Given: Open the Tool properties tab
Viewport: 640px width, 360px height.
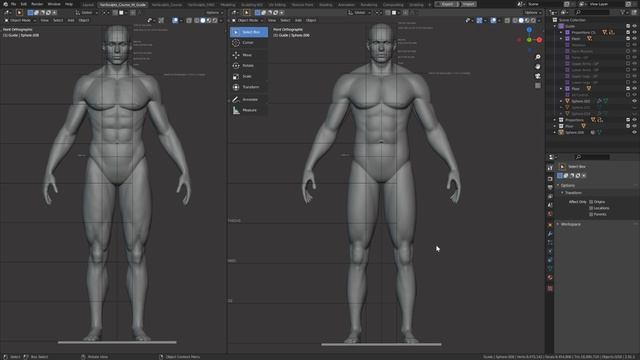Looking at the screenshot, I should pos(550,168).
